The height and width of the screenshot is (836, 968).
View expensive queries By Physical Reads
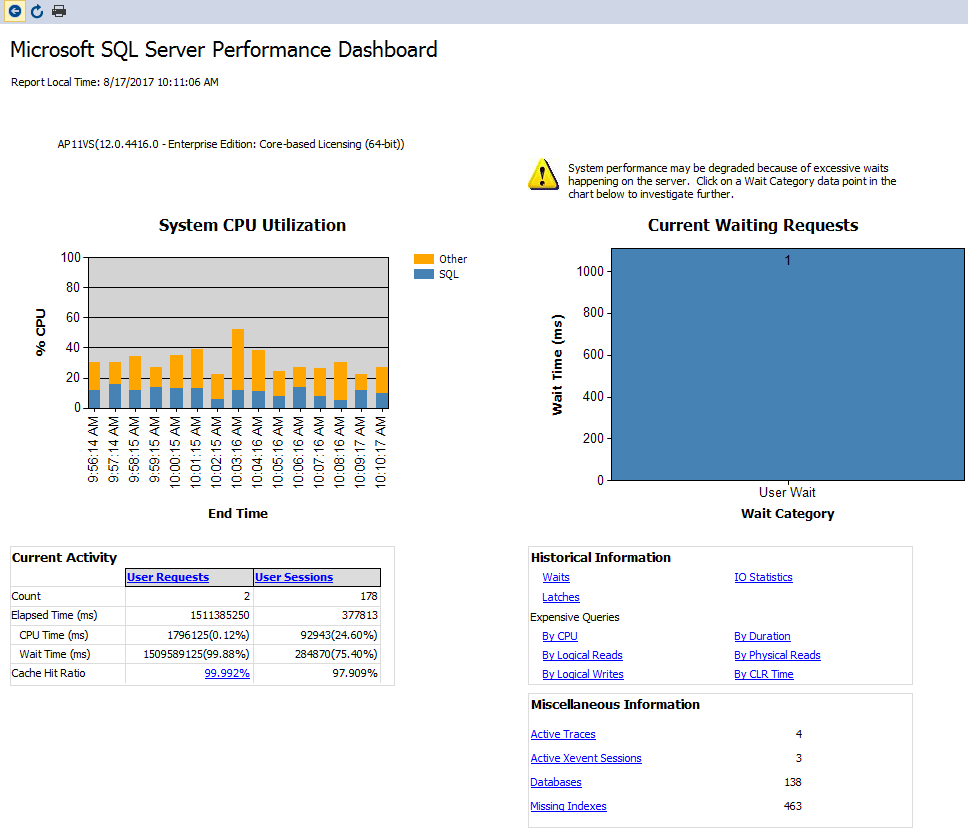click(777, 655)
